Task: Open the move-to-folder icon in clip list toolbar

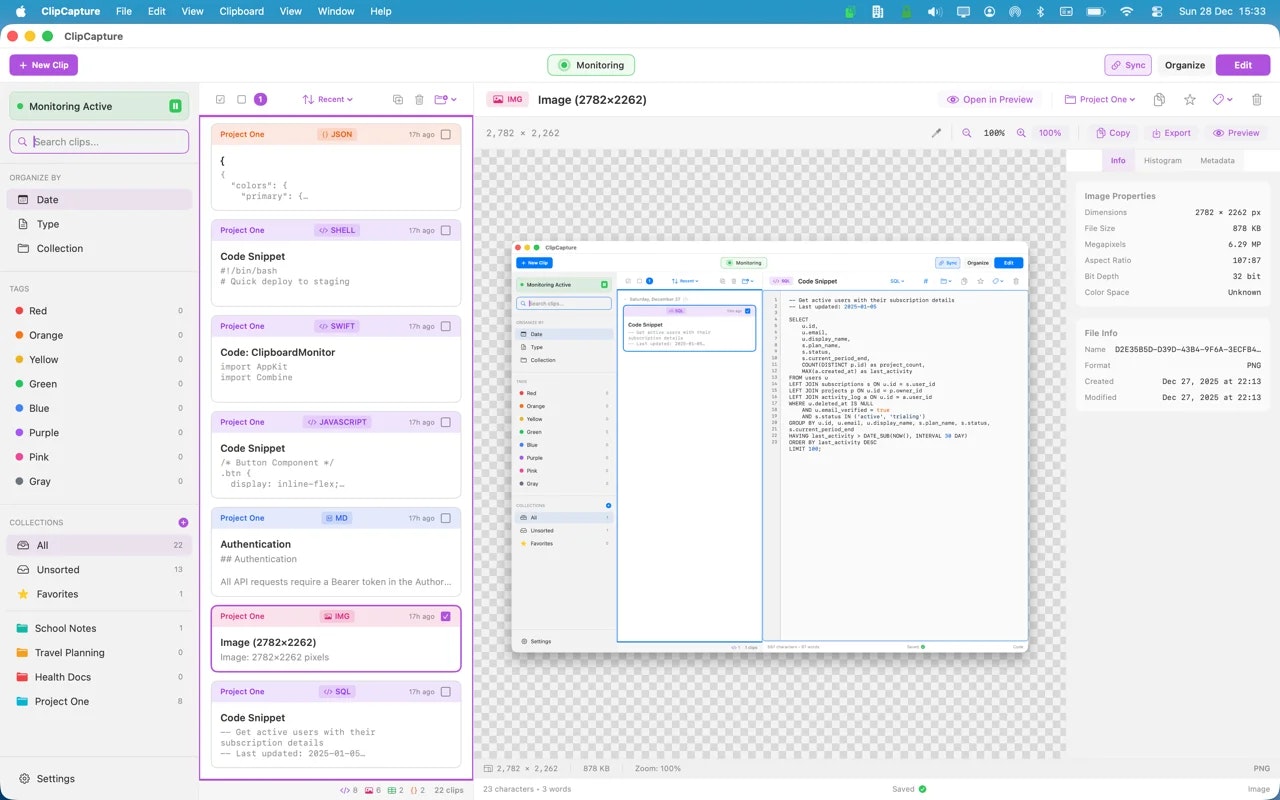Action: click(x=444, y=99)
